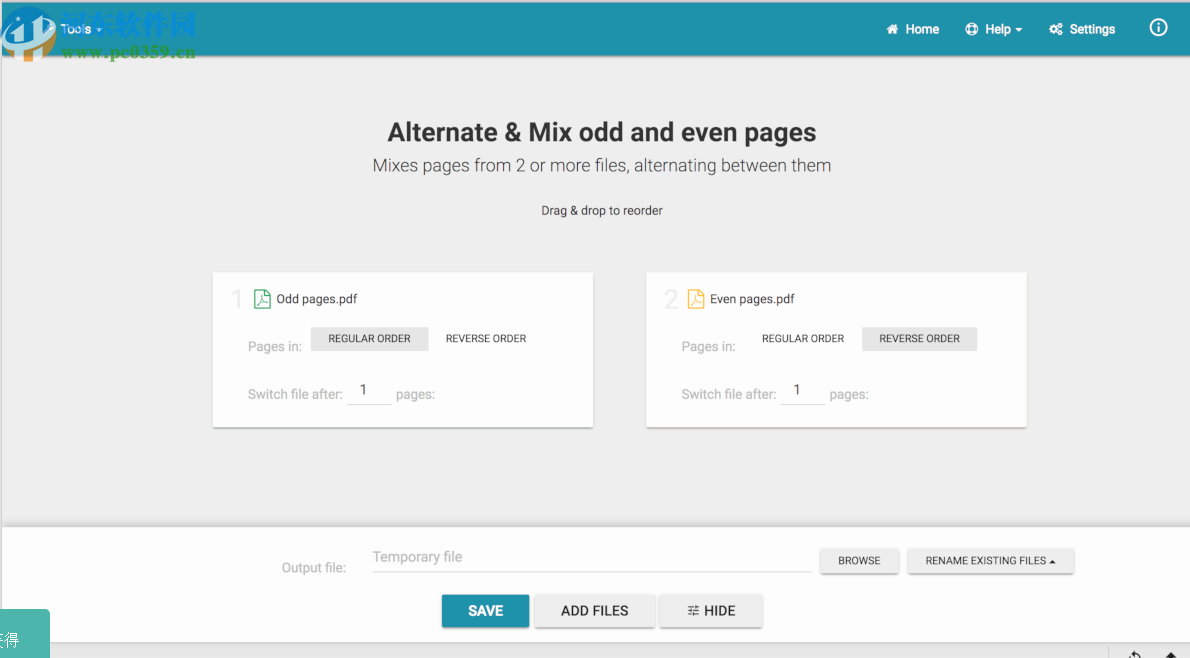The height and width of the screenshot is (658, 1190).
Task: Select Regular Order for Even pages.pdf
Action: [803, 338]
